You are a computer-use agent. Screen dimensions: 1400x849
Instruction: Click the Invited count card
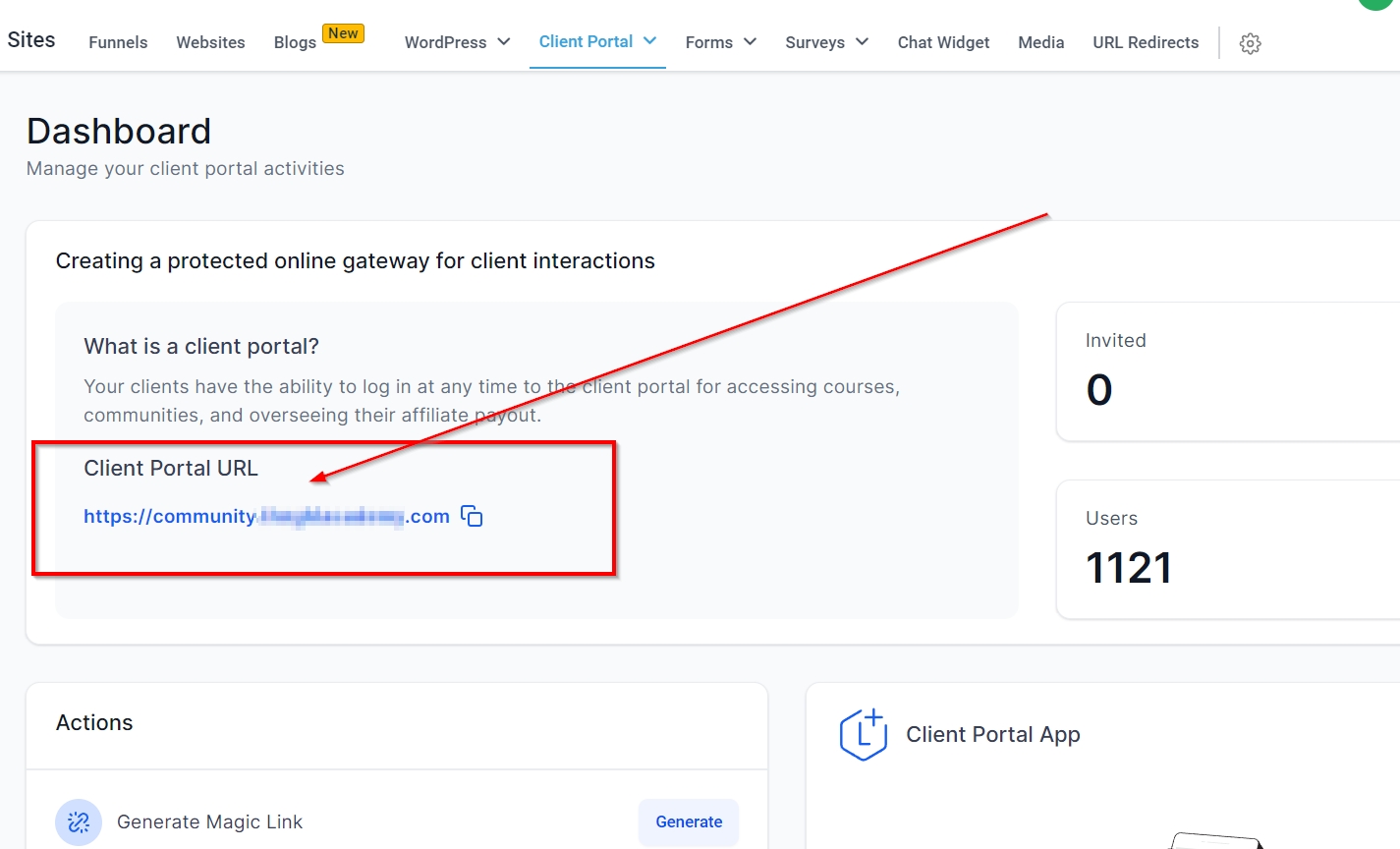point(1228,371)
